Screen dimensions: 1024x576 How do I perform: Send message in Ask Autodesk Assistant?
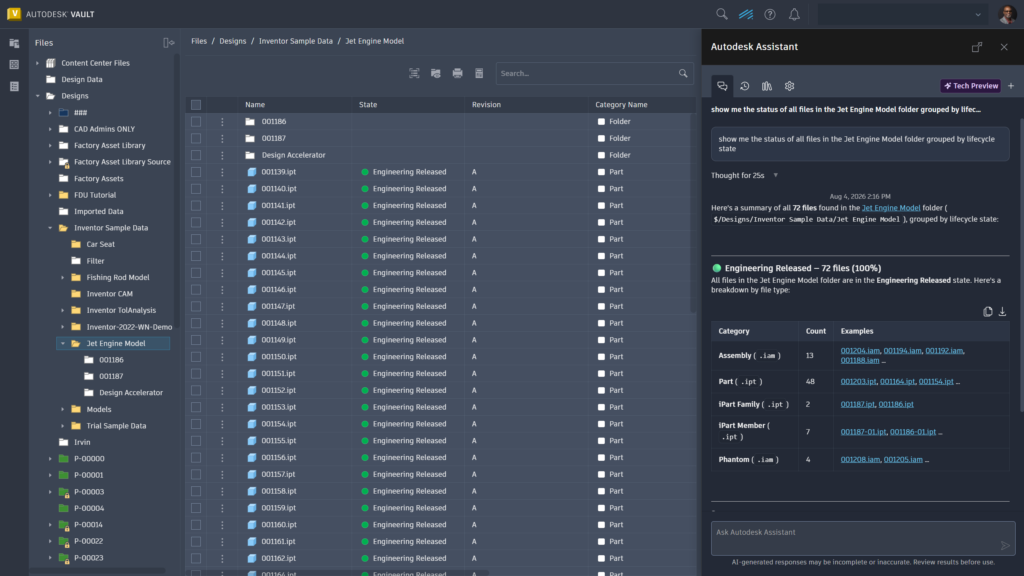(x=1005, y=545)
